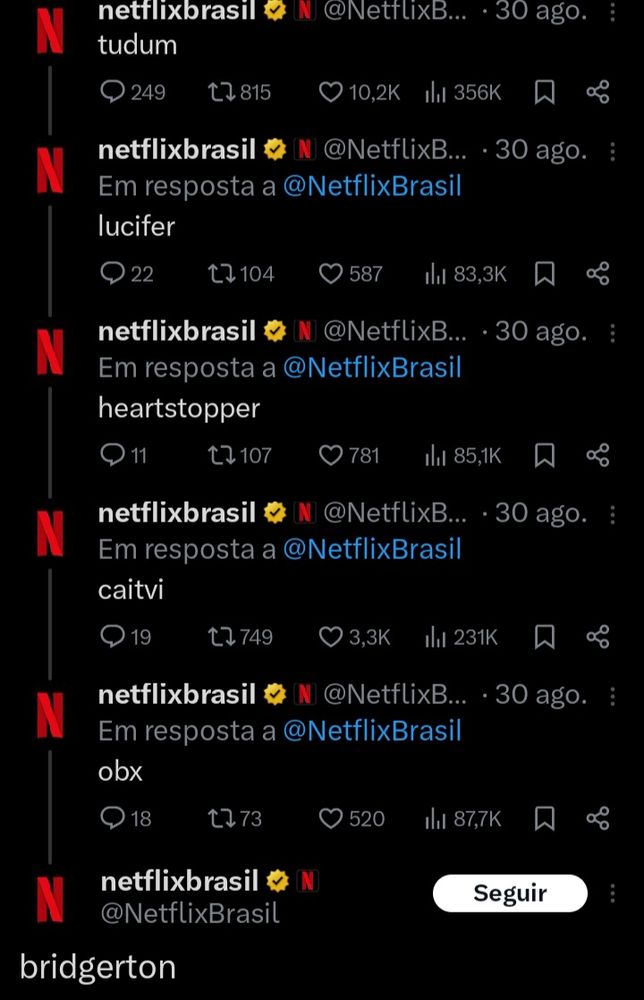The width and height of the screenshot is (644, 1000).
Task: Open the Netflix avatar beside "caitvi" tweet
Action: [50, 534]
